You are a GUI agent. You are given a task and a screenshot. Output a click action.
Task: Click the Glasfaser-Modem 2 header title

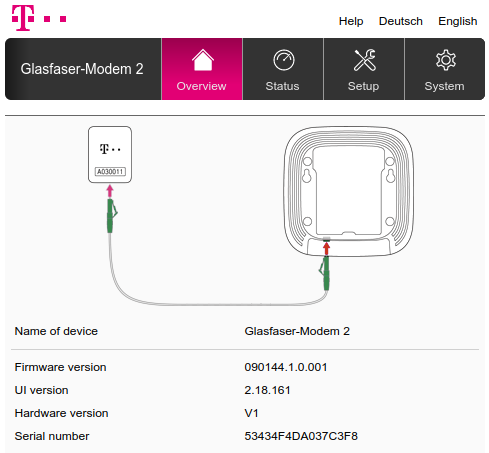tap(82, 69)
